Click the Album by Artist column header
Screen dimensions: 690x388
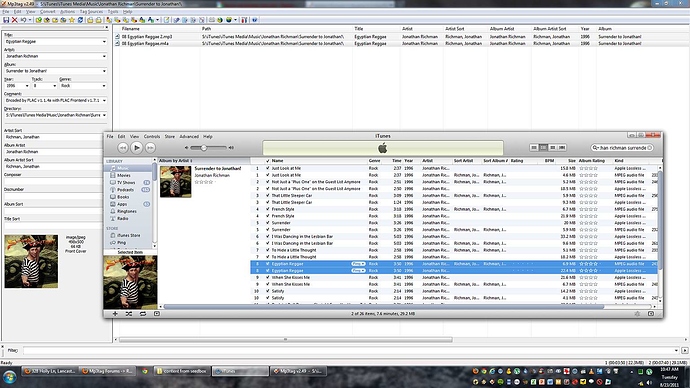(x=204, y=161)
